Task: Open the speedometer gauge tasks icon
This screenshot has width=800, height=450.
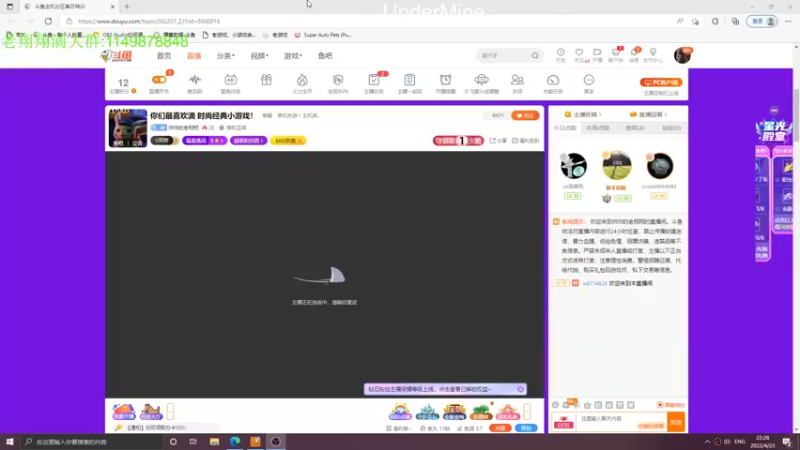Action: click(553, 80)
